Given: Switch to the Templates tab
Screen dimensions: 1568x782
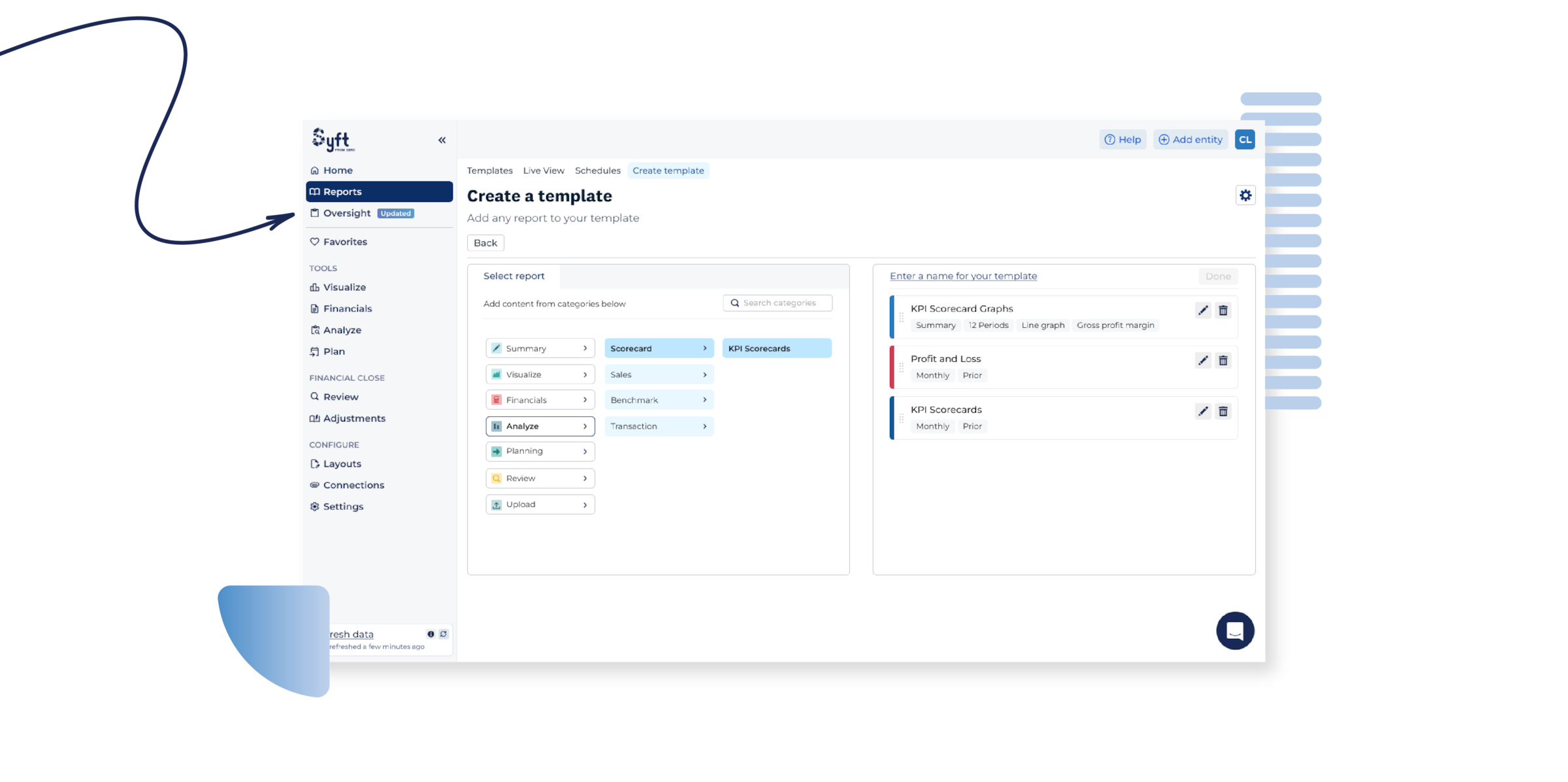Looking at the screenshot, I should (489, 171).
